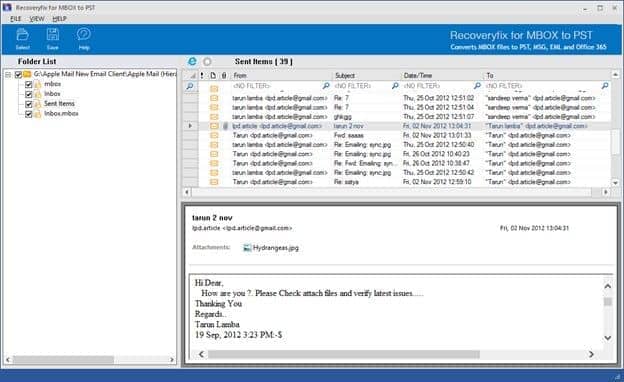Click the blue refresh icon beside Sent Items
Viewport: 624px width, 382px height.
coord(192,61)
